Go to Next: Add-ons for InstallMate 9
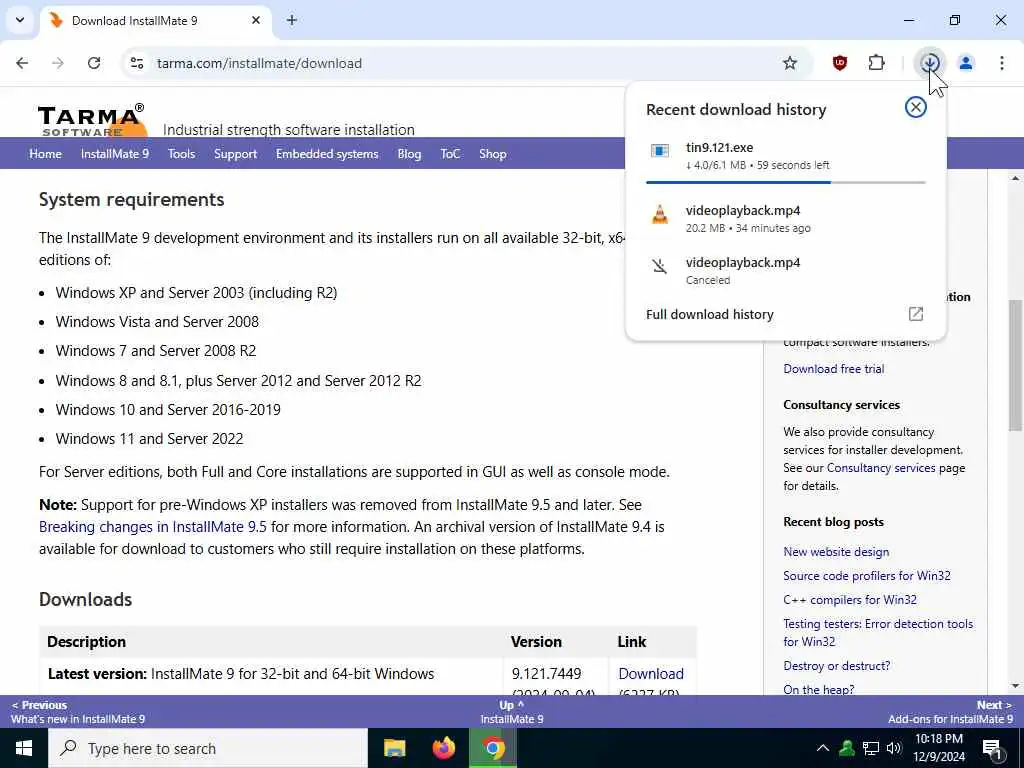The height and width of the screenshot is (768, 1024). tap(950, 712)
